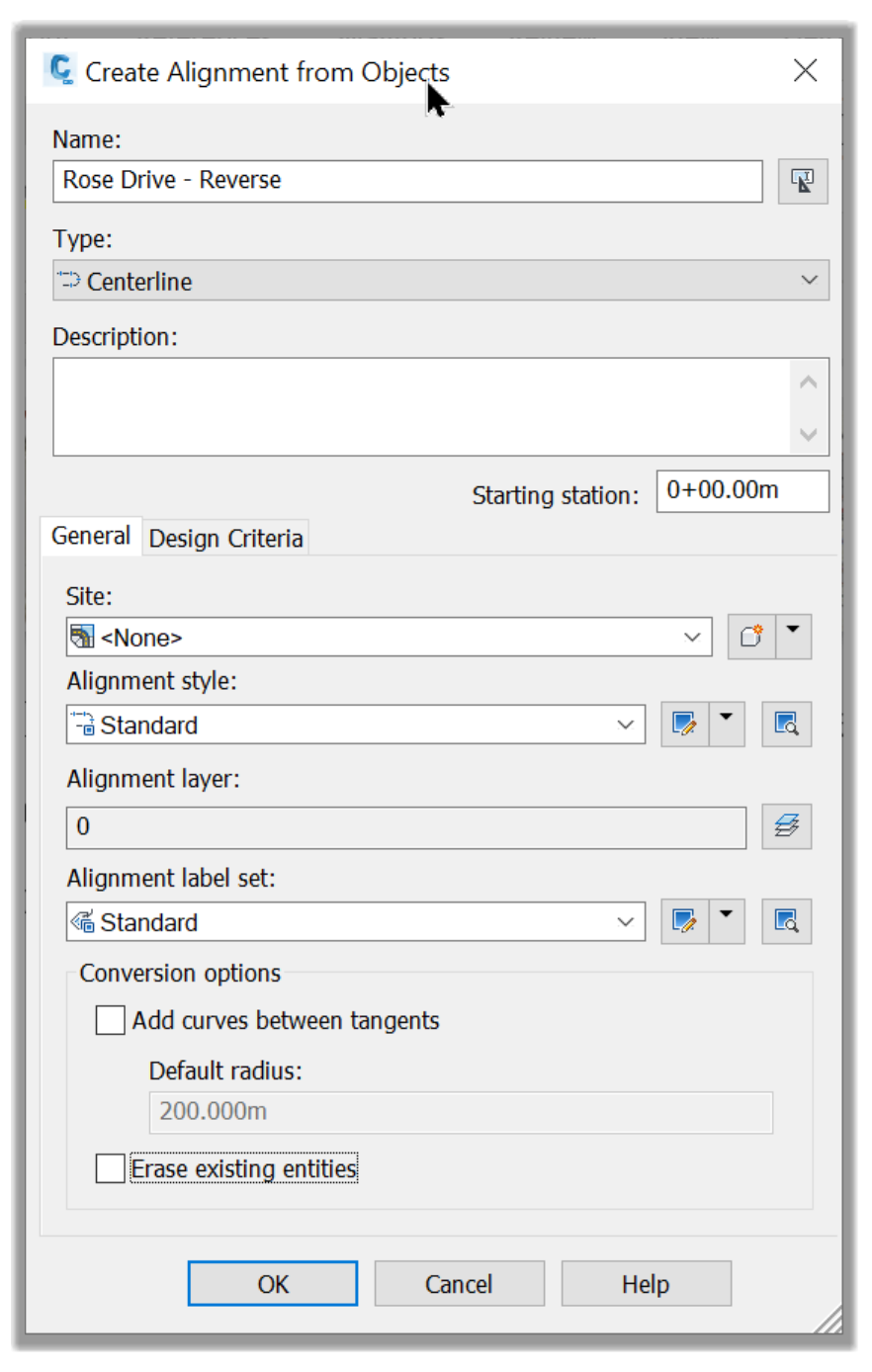Switch to the Design Criteria tab
Viewport: 872px width, 1372px height.
pyautogui.click(x=225, y=538)
